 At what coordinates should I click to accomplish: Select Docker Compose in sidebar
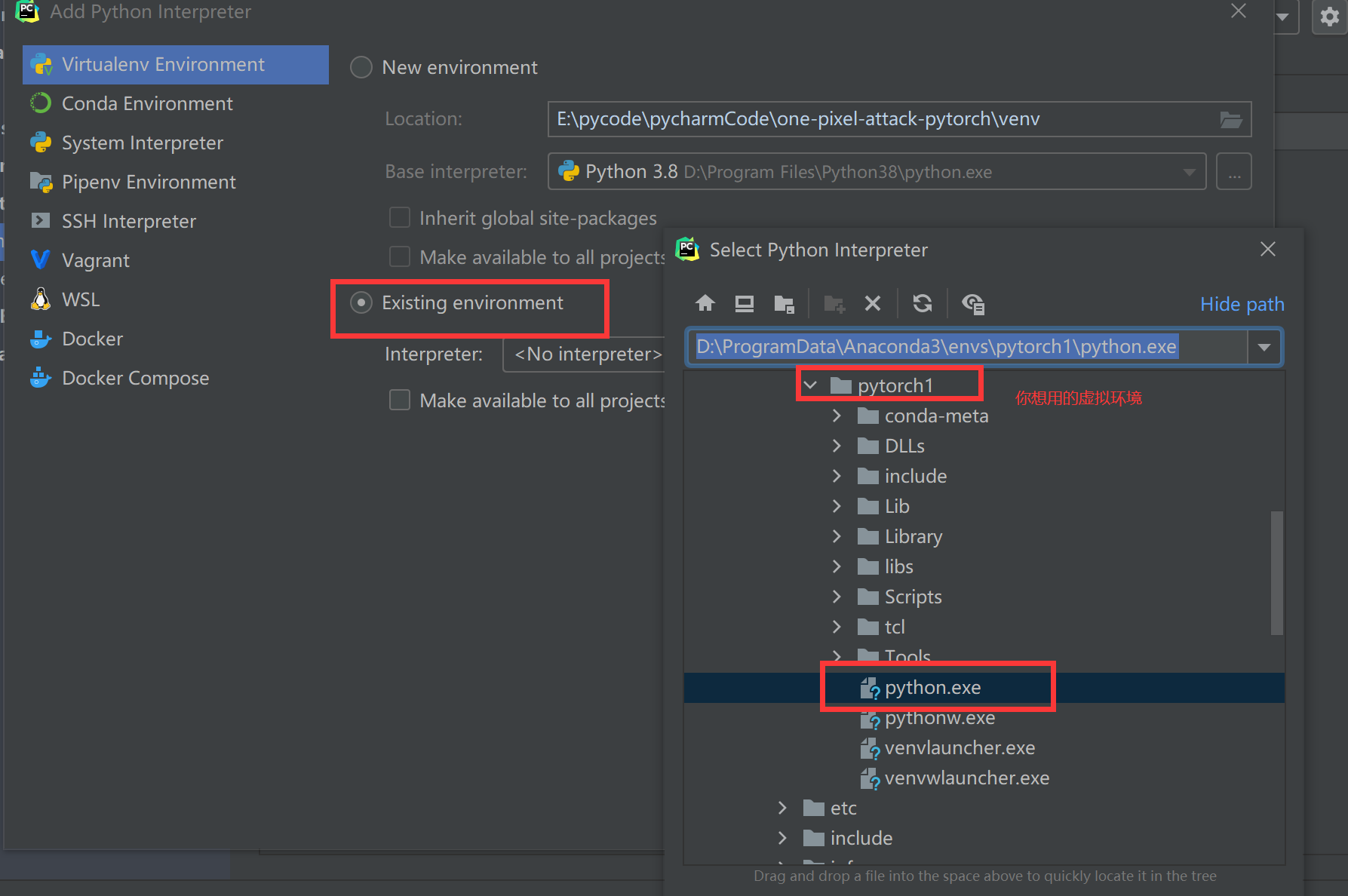click(176, 378)
